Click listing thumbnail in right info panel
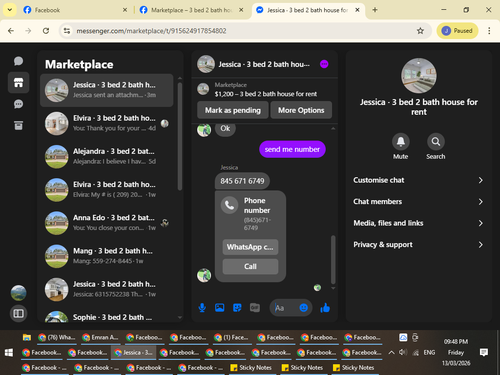 (x=419, y=76)
